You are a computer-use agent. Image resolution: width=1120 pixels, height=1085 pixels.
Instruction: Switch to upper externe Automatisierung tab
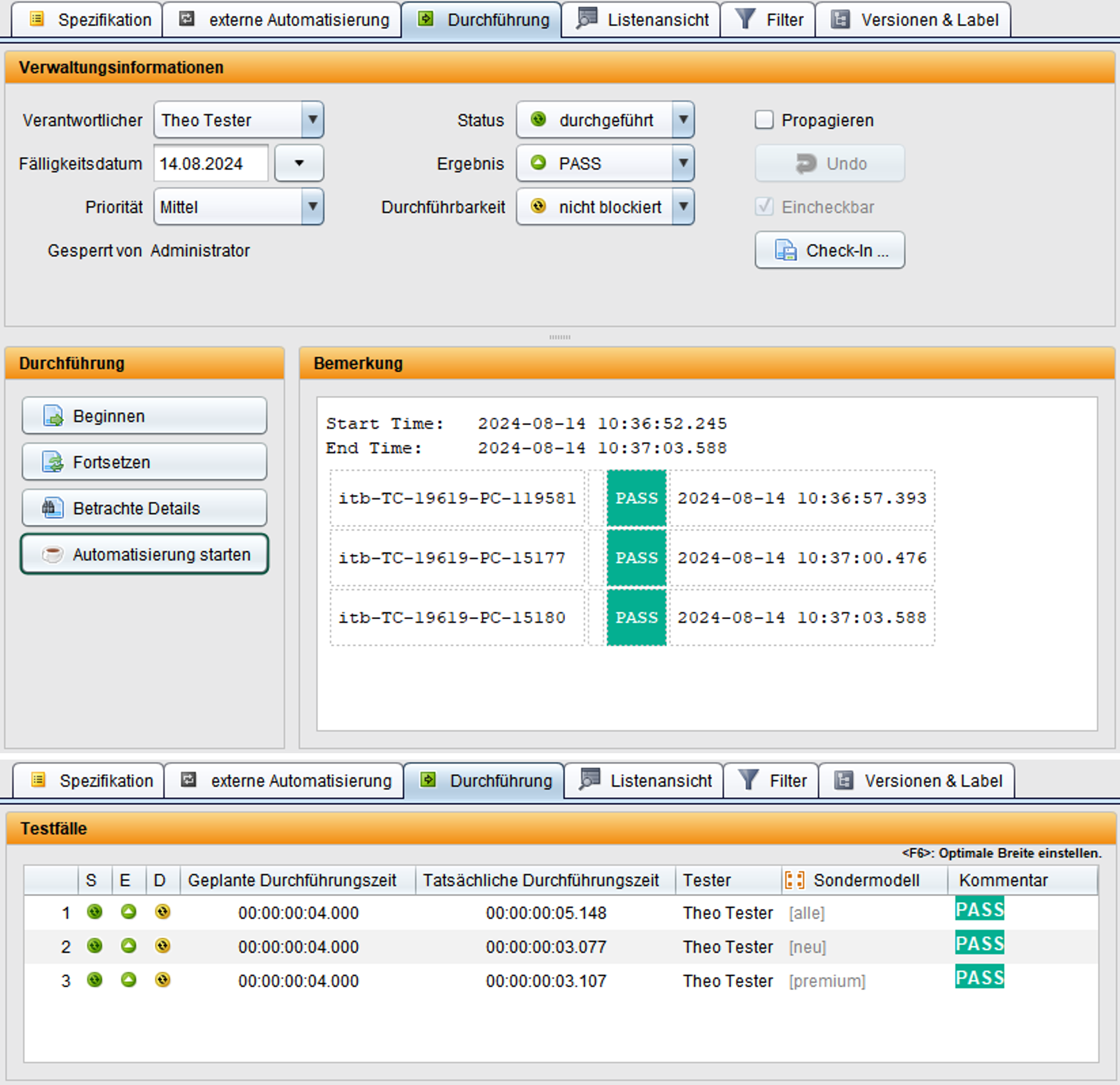[x=282, y=20]
